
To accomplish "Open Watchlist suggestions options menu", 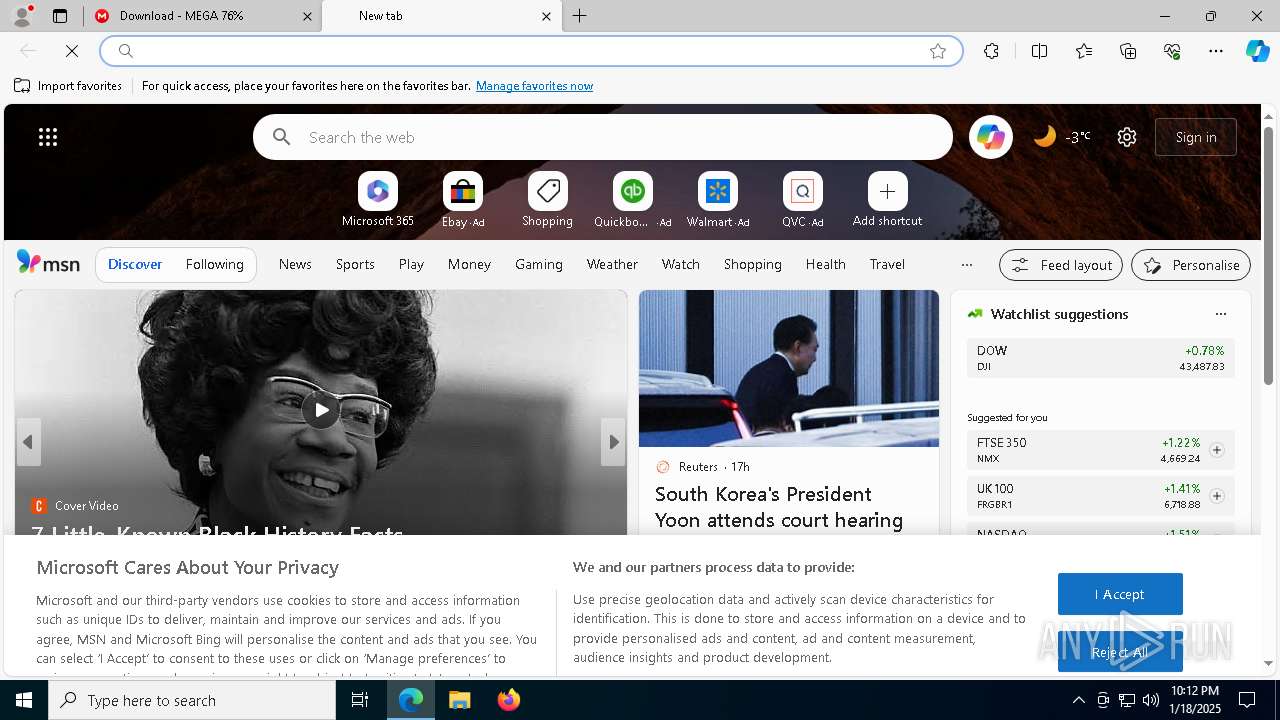I will [1220, 314].
